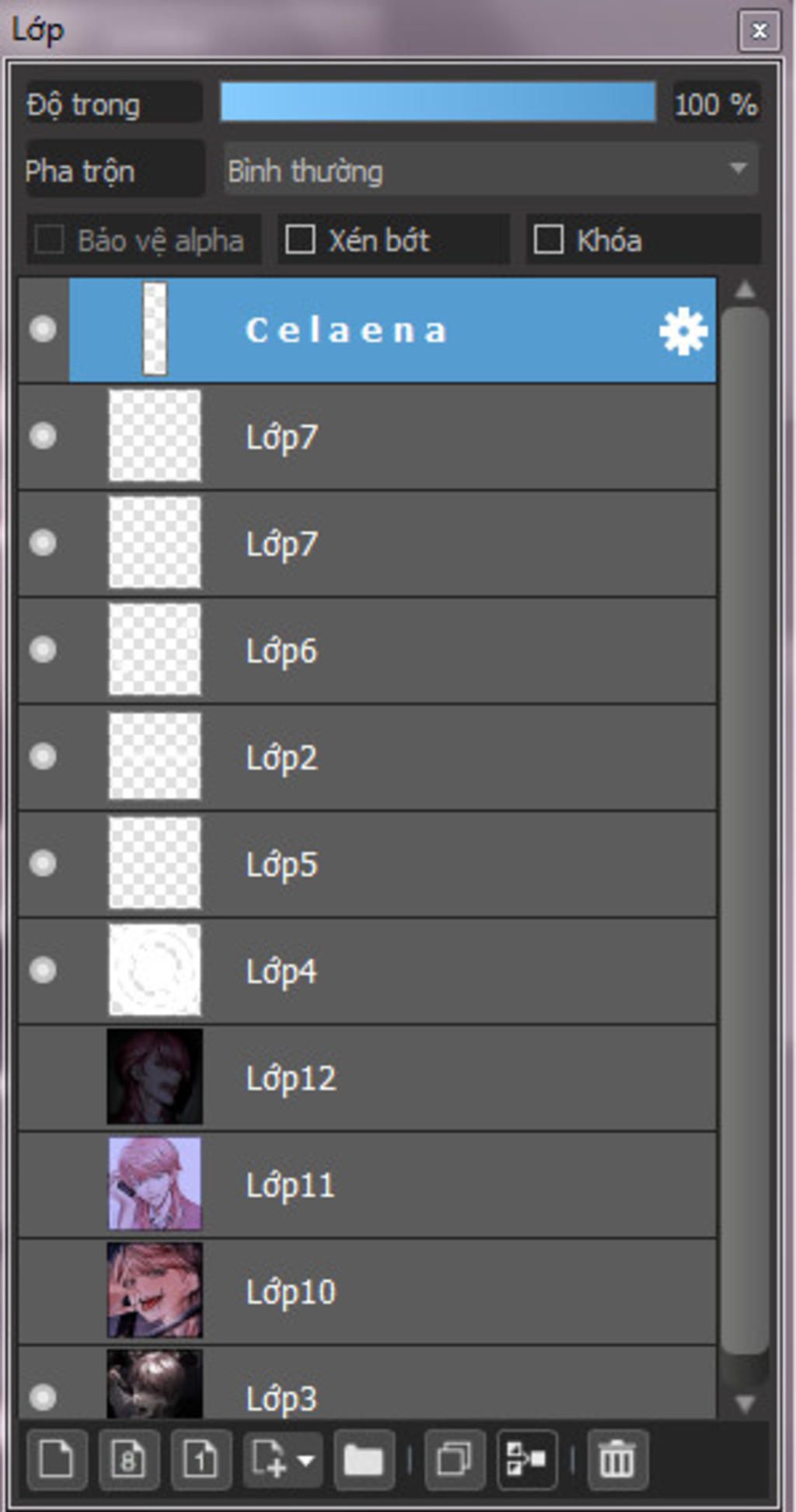The height and width of the screenshot is (1512, 796).
Task: Enable the Khóa lock checkbox
Action: click(x=548, y=239)
